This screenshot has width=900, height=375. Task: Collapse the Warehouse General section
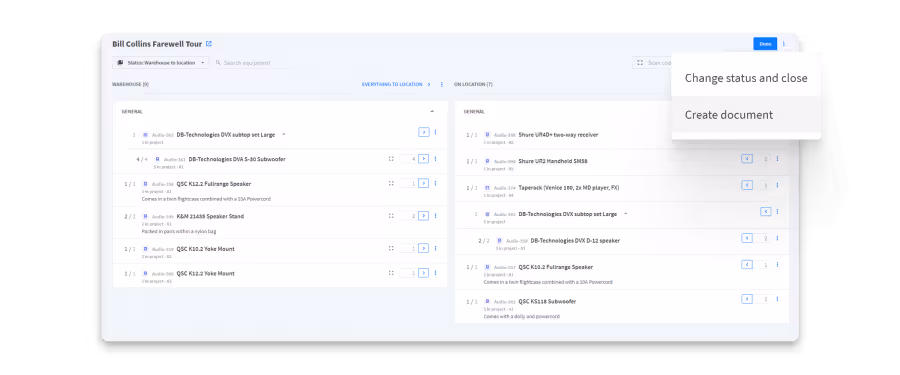click(432, 111)
